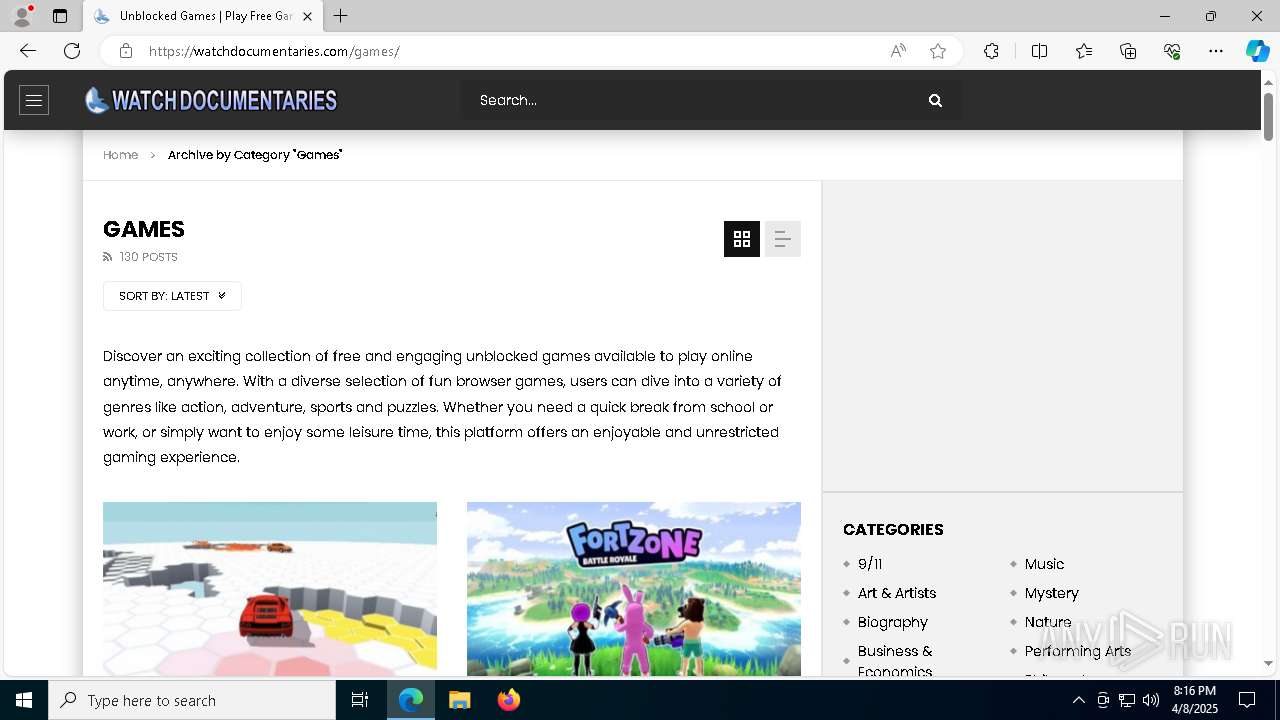Open Browser essentials icon
This screenshot has height=720, width=1280.
click(1172, 51)
